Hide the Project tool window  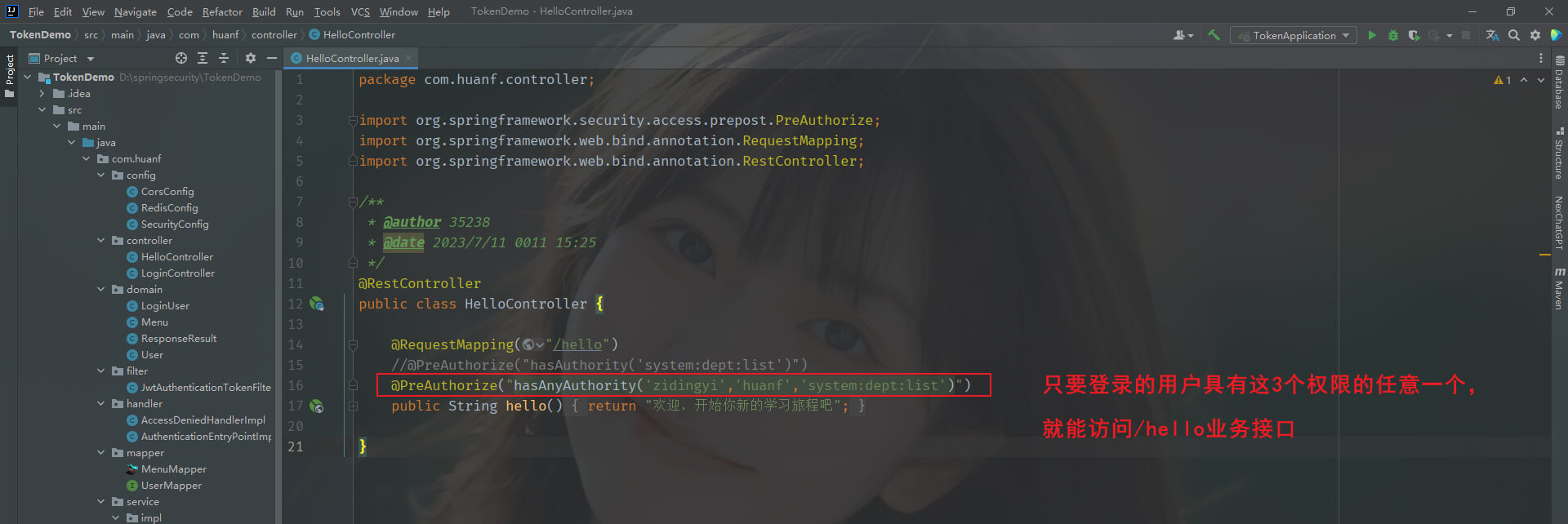[271, 58]
